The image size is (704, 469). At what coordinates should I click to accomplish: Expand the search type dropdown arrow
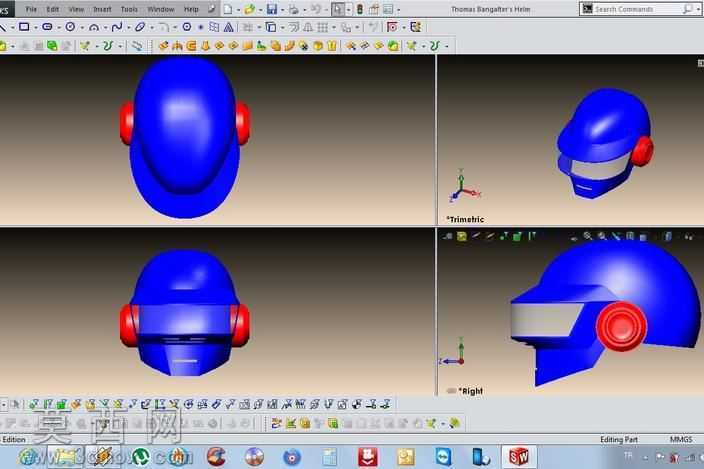click(698, 9)
